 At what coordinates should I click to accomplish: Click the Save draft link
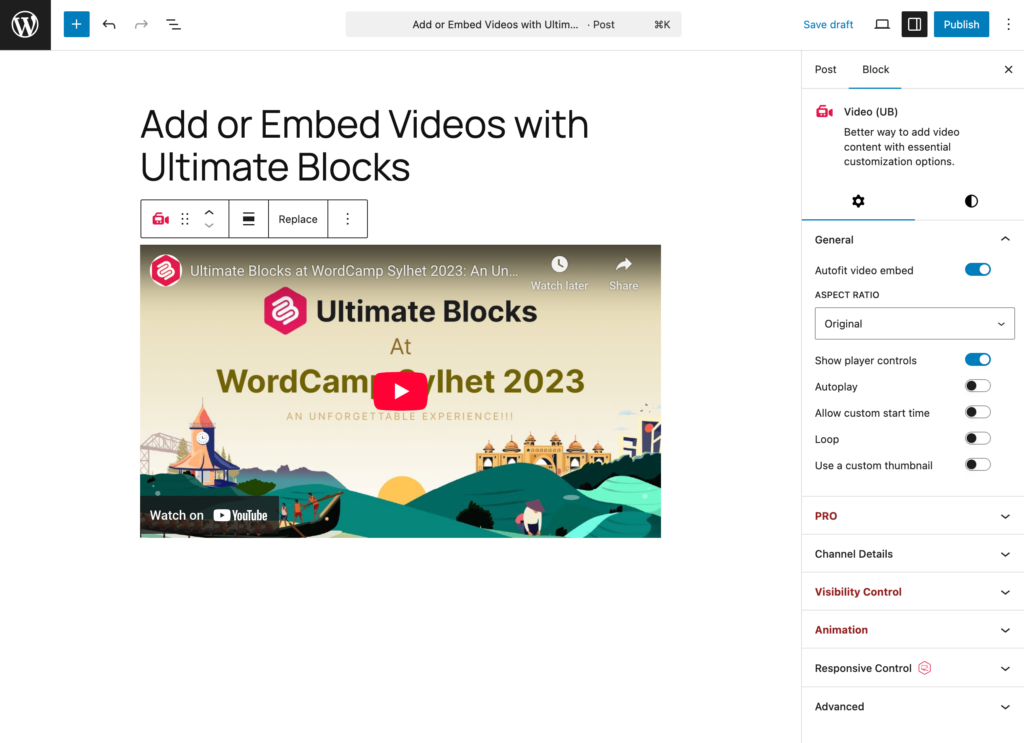coord(828,24)
